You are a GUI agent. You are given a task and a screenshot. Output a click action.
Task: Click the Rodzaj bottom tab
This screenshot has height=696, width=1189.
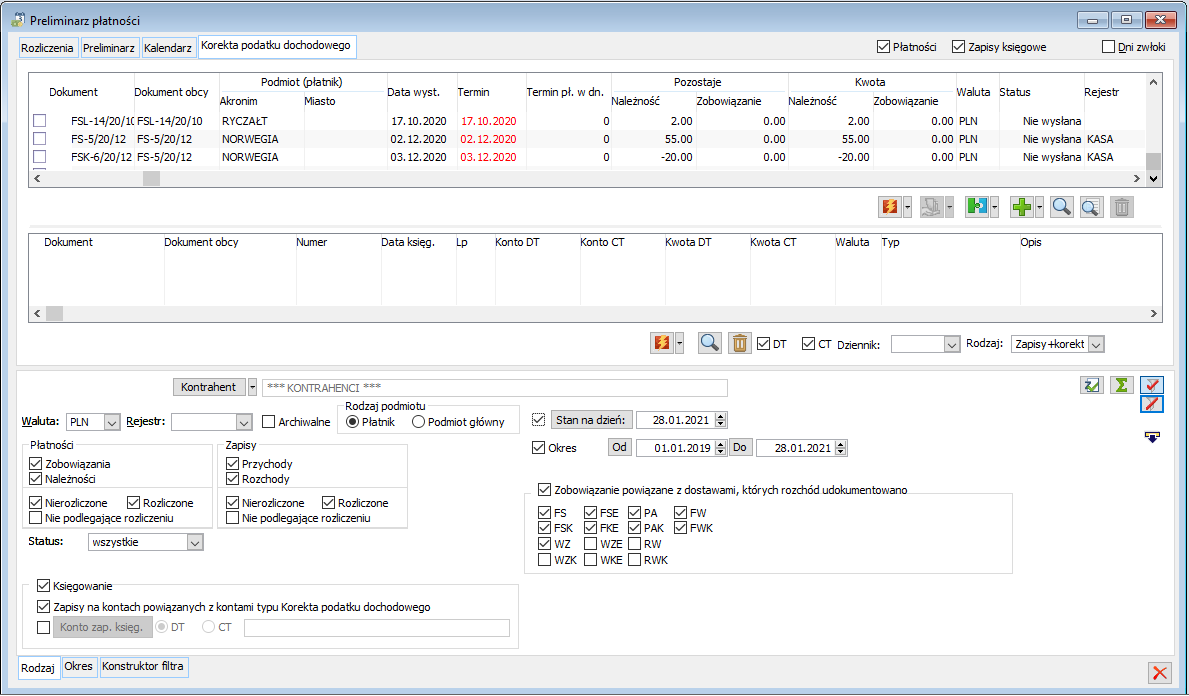click(38, 668)
